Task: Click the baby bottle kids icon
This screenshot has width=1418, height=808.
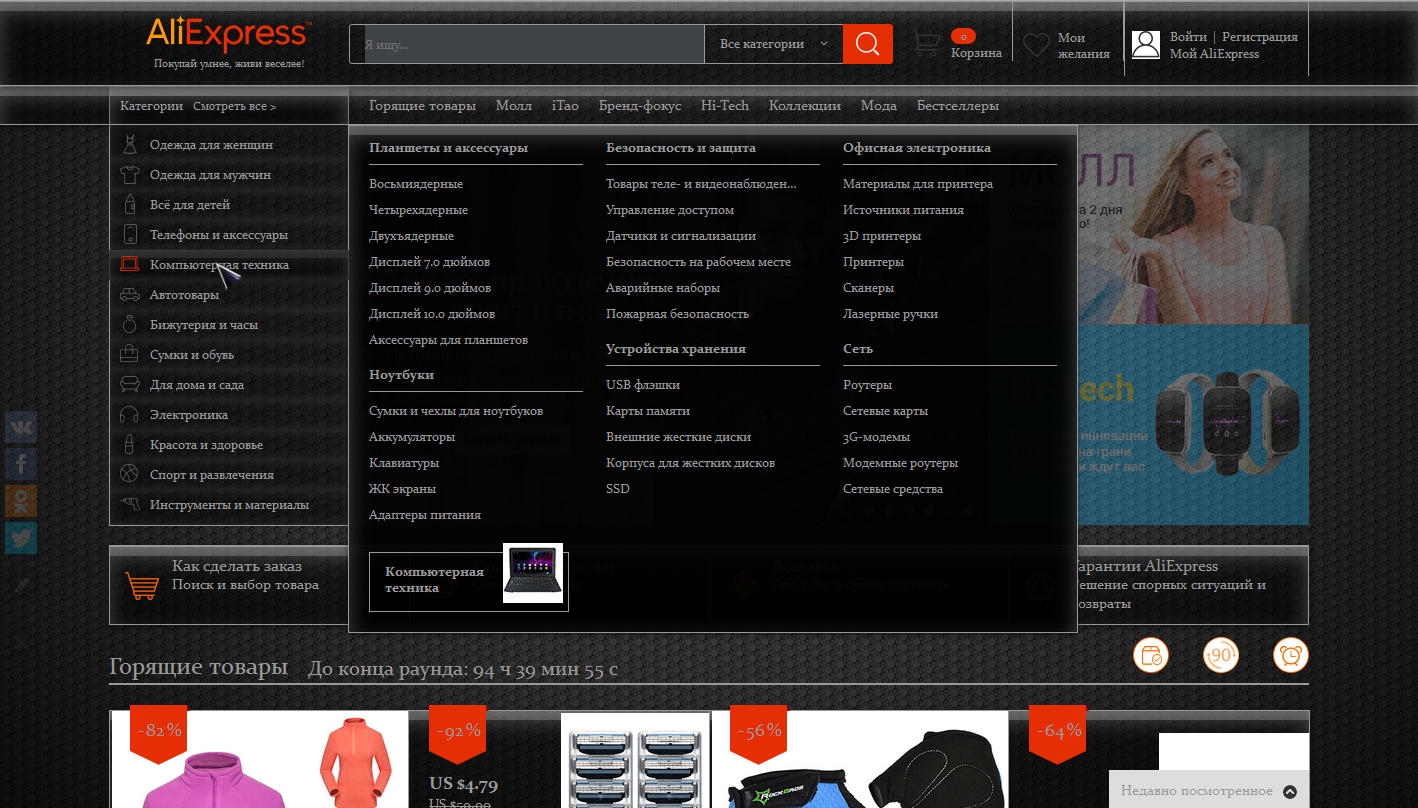Action: pos(129,205)
